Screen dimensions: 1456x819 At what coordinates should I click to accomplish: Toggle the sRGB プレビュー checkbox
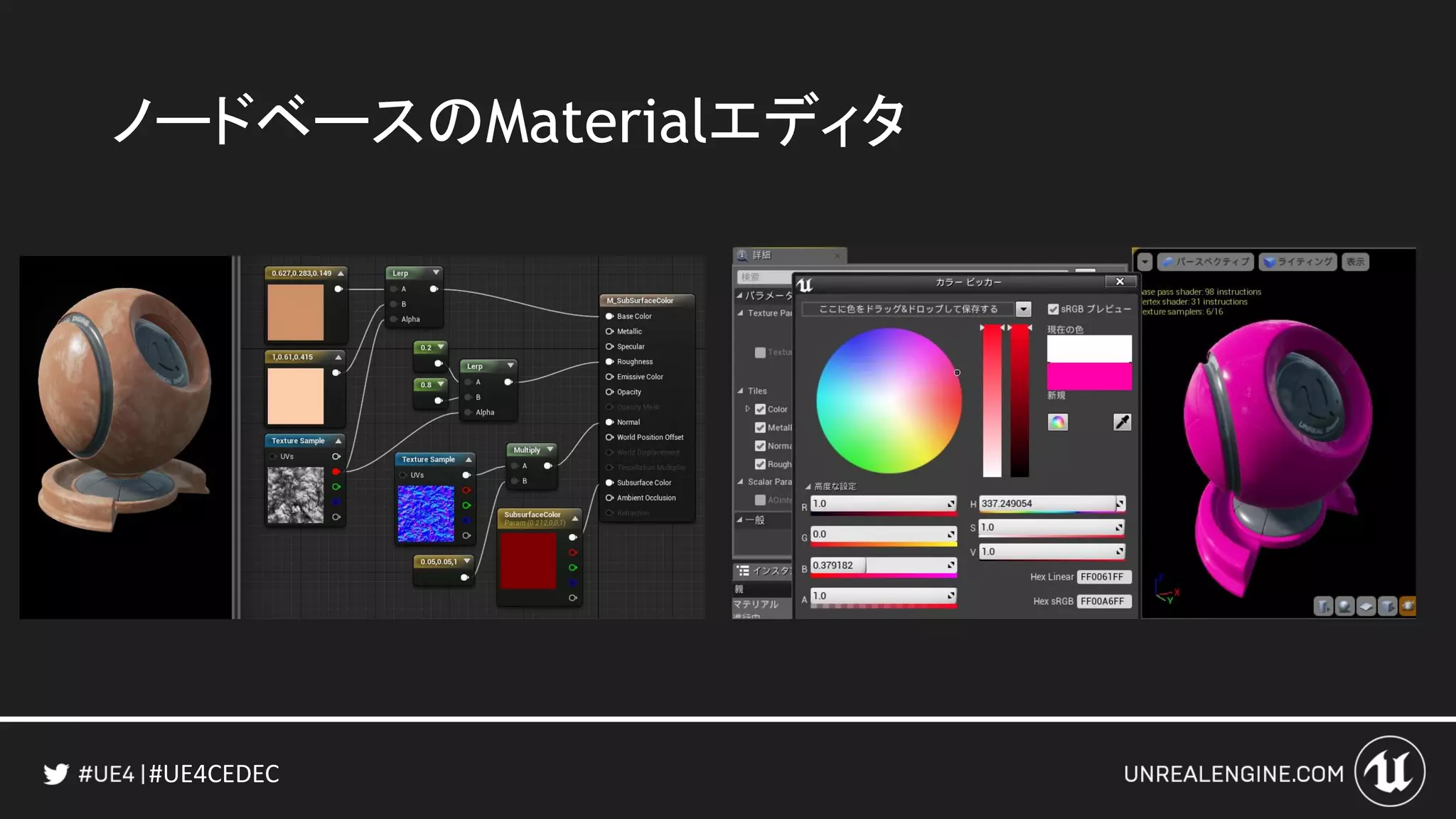click(1053, 309)
